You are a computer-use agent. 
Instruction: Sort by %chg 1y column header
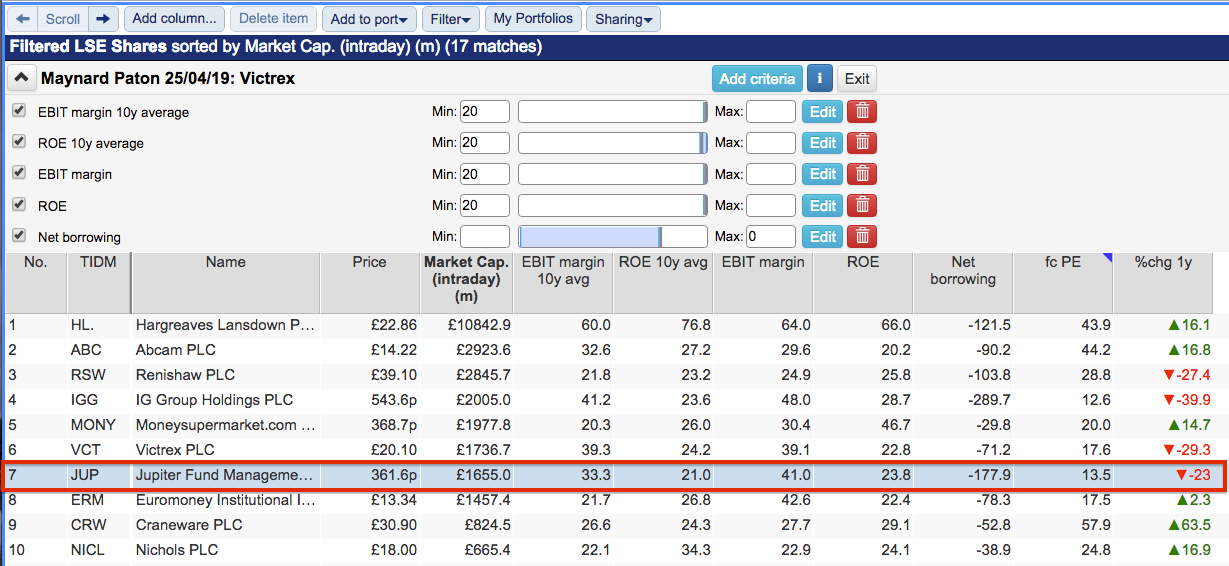point(1163,283)
